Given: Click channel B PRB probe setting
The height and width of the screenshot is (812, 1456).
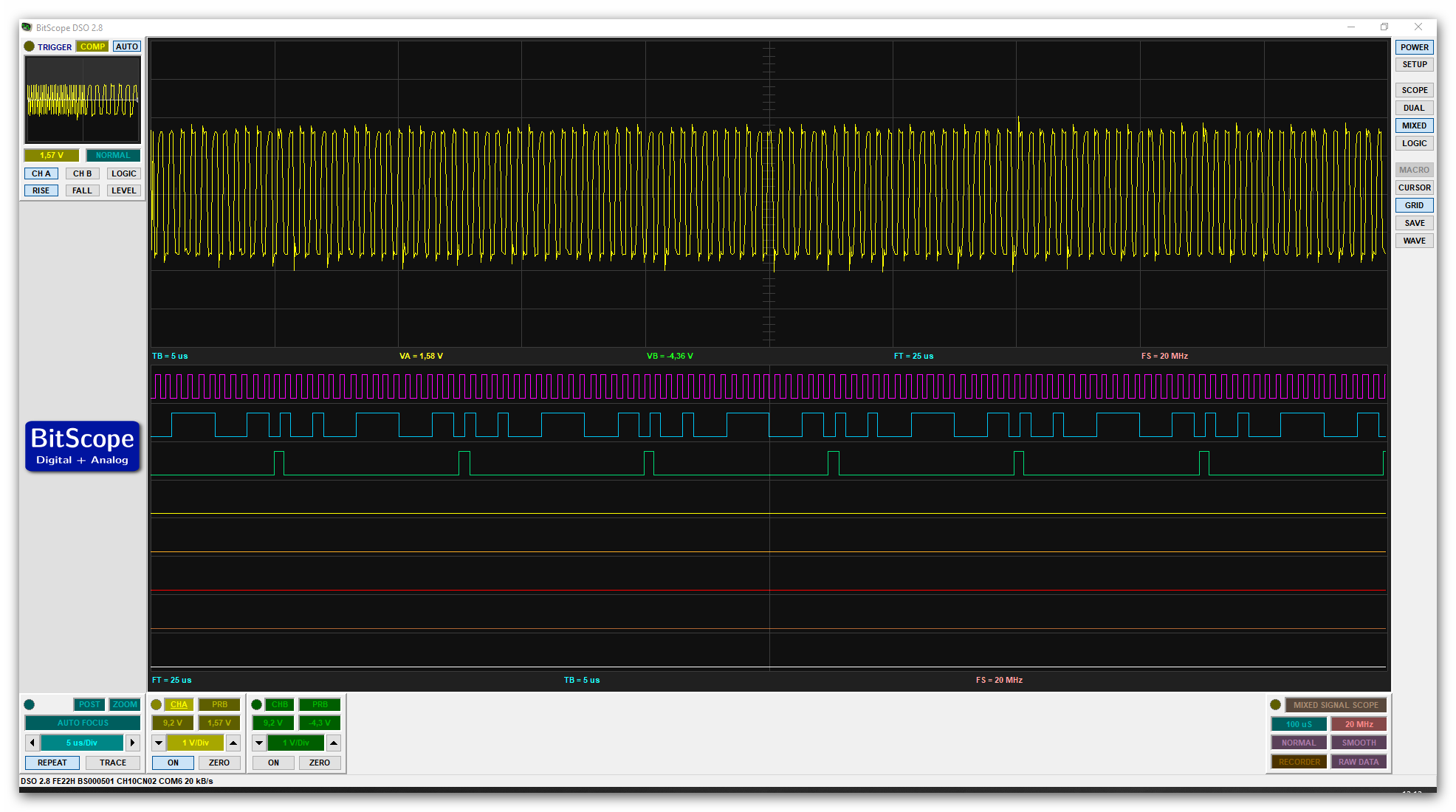Looking at the screenshot, I should [320, 704].
